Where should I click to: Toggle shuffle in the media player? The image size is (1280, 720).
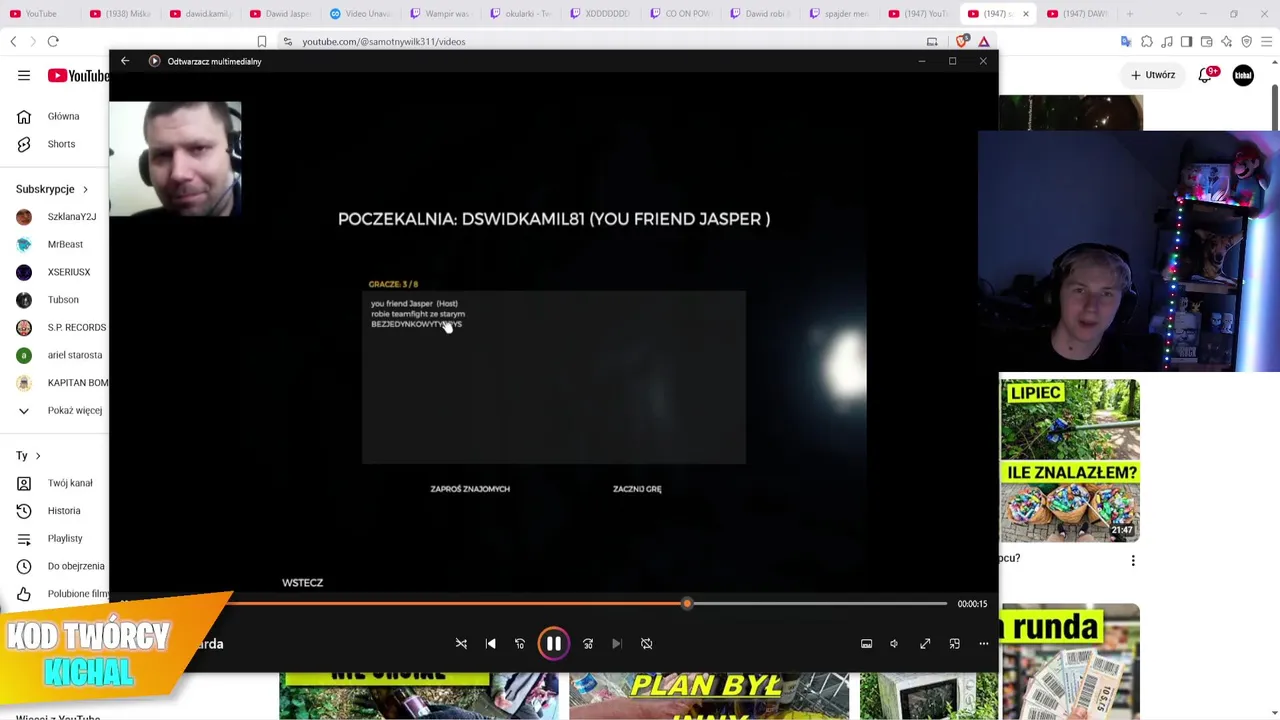click(461, 644)
